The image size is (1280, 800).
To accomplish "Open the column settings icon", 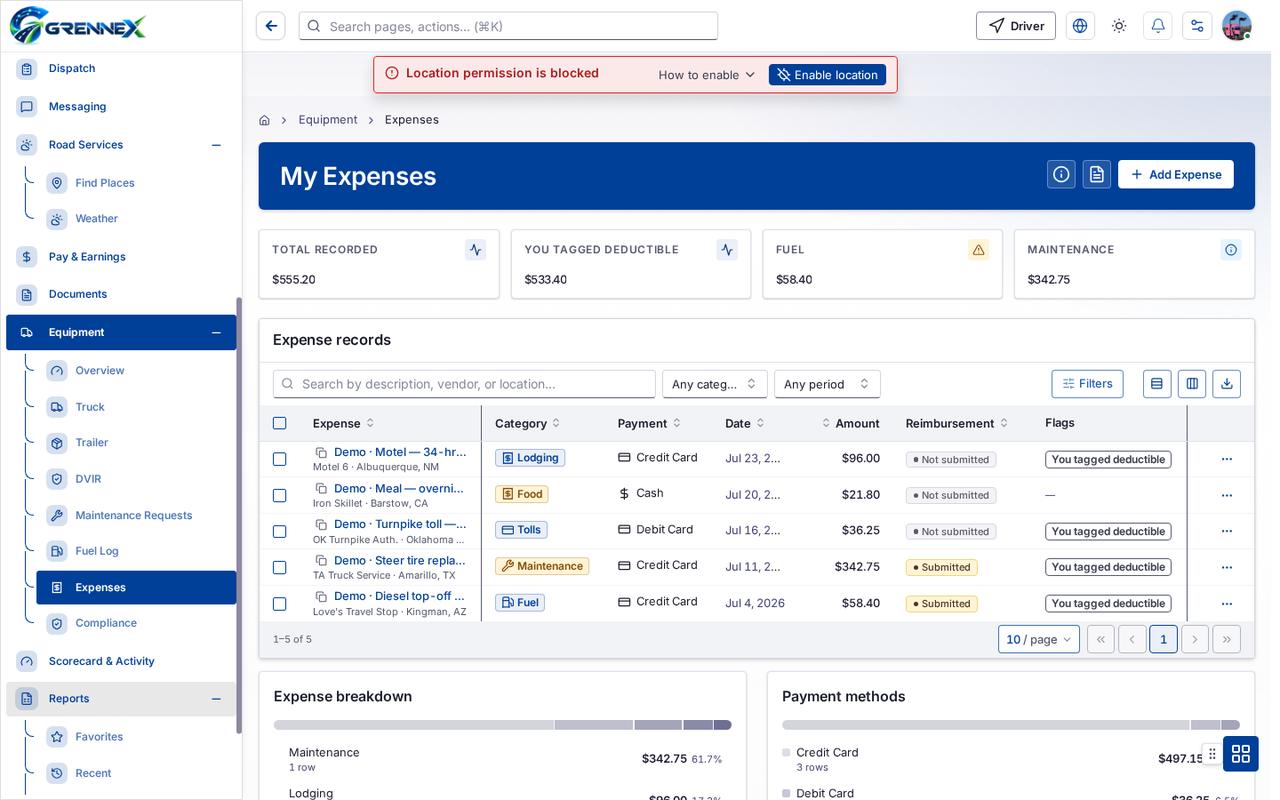I will coord(1191,384).
